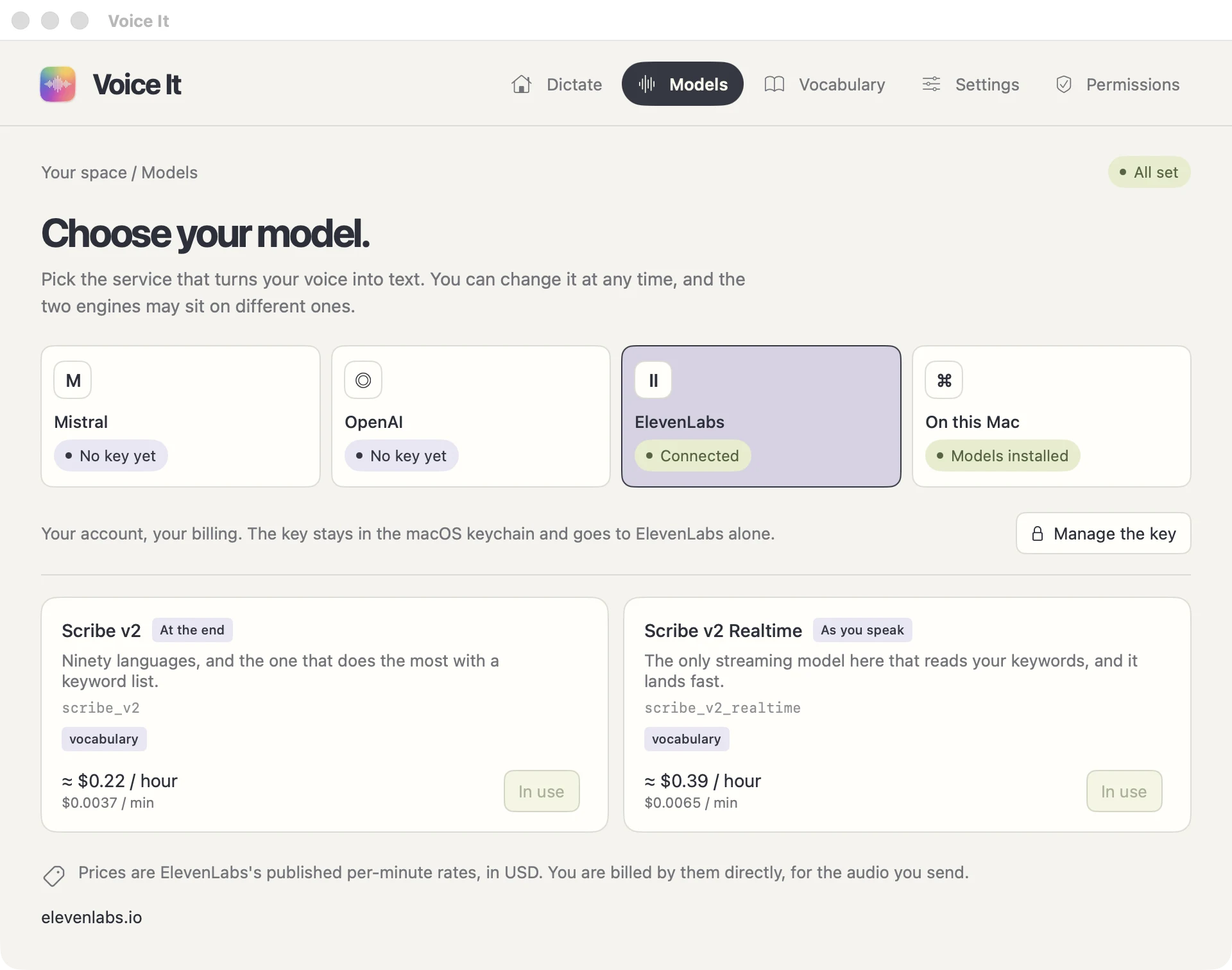Click the shield icon beside Permissions

[1064, 84]
